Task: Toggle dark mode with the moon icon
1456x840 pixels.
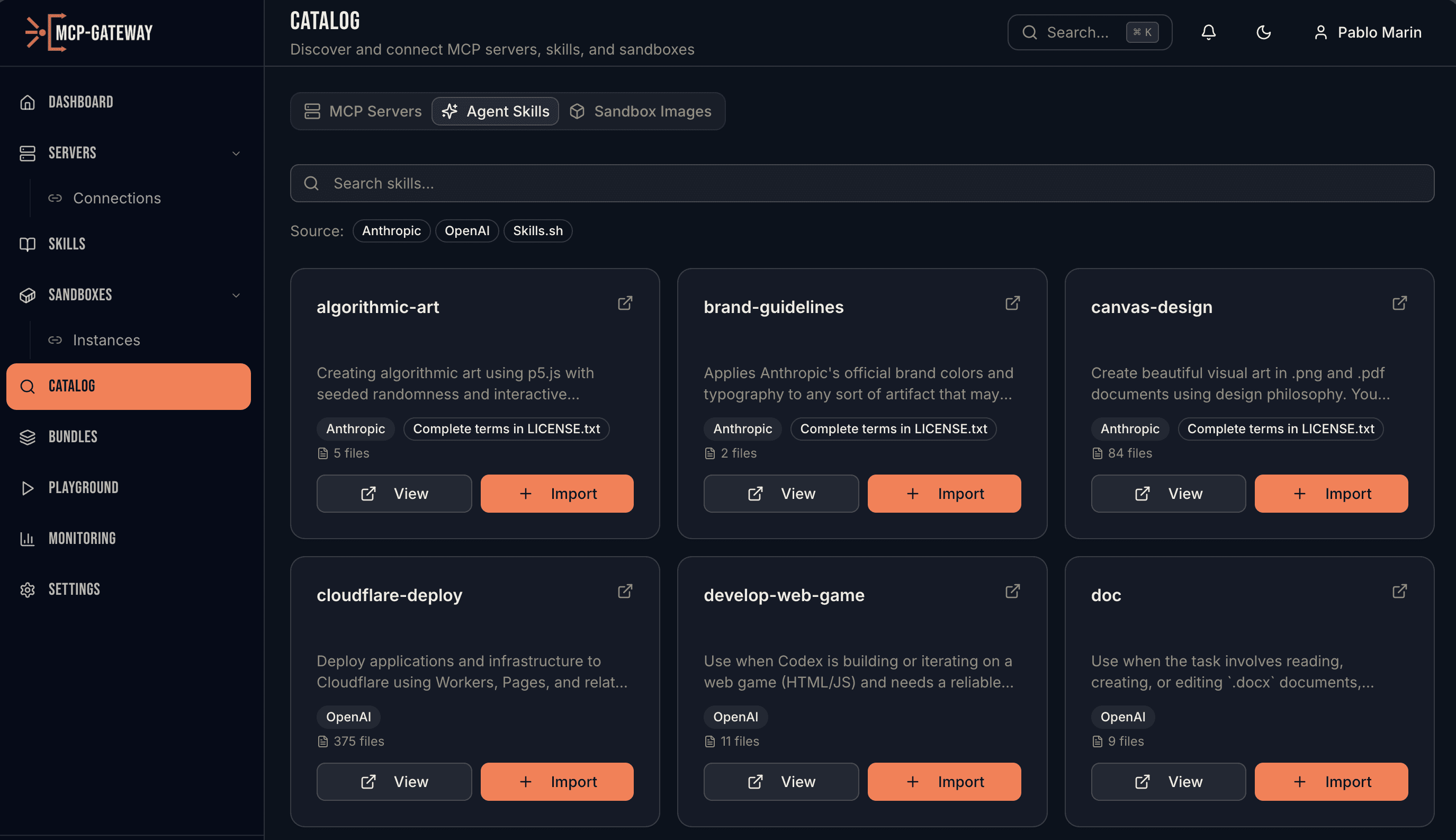Action: 1263,32
